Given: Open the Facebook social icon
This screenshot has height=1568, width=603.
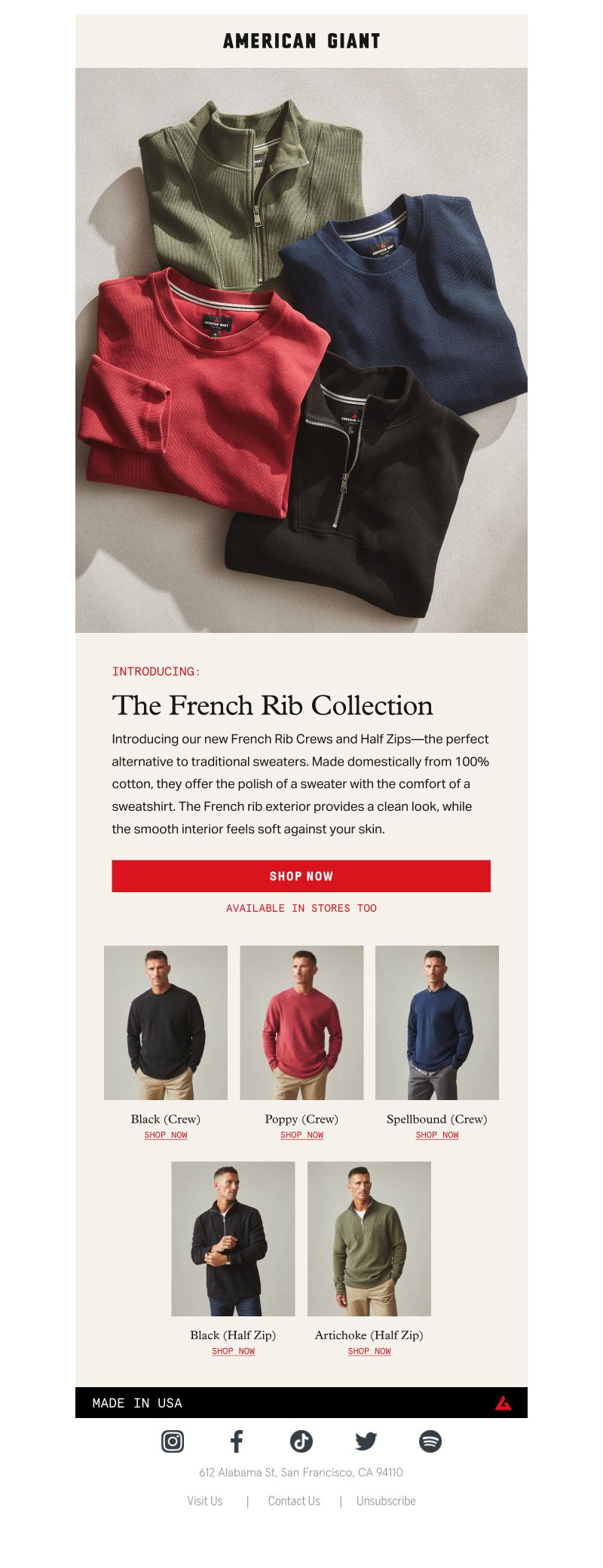Looking at the screenshot, I should (x=237, y=1441).
